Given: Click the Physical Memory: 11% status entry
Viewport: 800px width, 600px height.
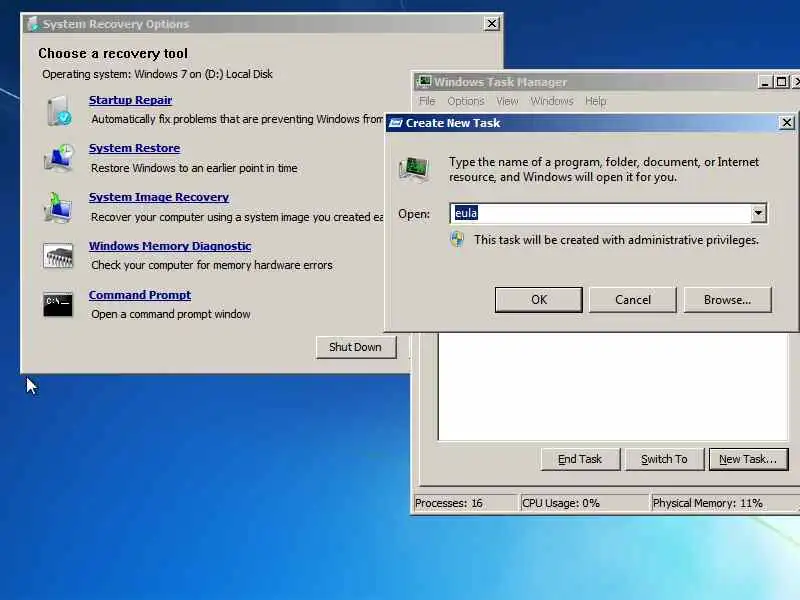Looking at the screenshot, I should [x=724, y=503].
